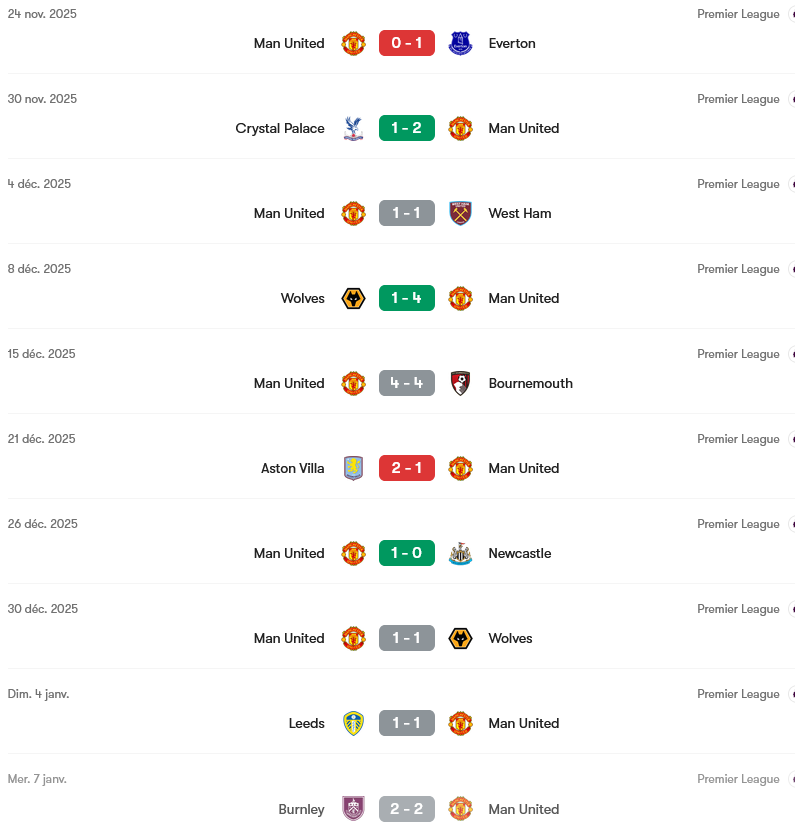Select the Crystal Palace team name

click(x=280, y=128)
